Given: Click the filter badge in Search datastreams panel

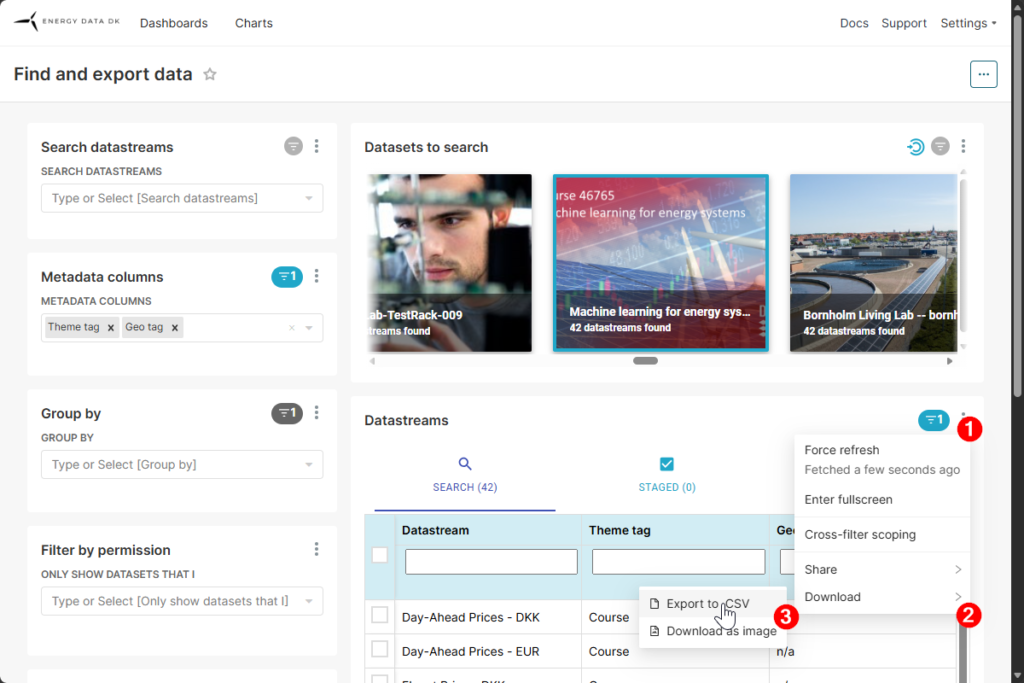Looking at the screenshot, I should pyautogui.click(x=293, y=146).
